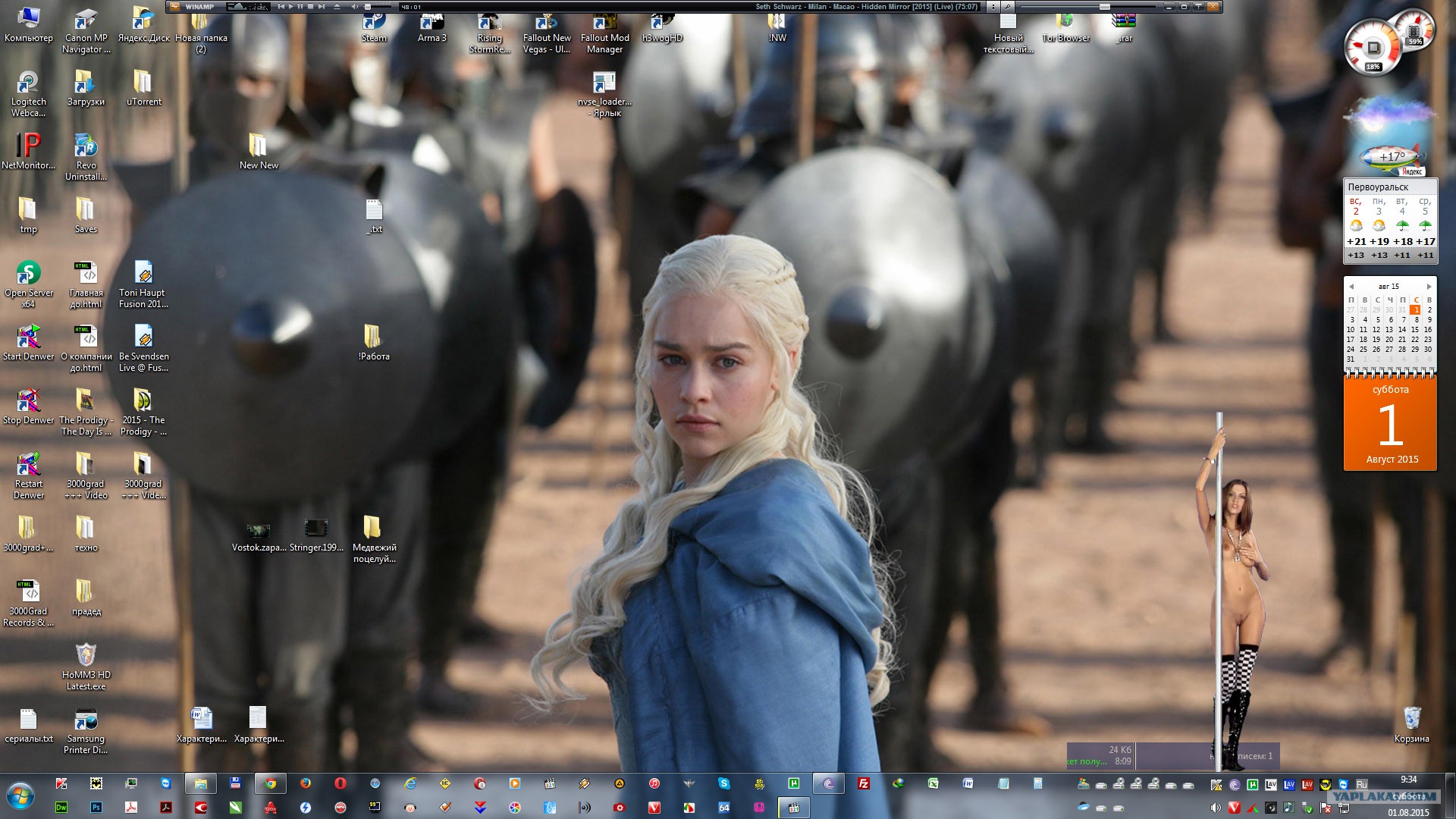The image size is (1456, 819).
Task: Select day 15 in the calendar gadget
Action: tap(1414, 330)
